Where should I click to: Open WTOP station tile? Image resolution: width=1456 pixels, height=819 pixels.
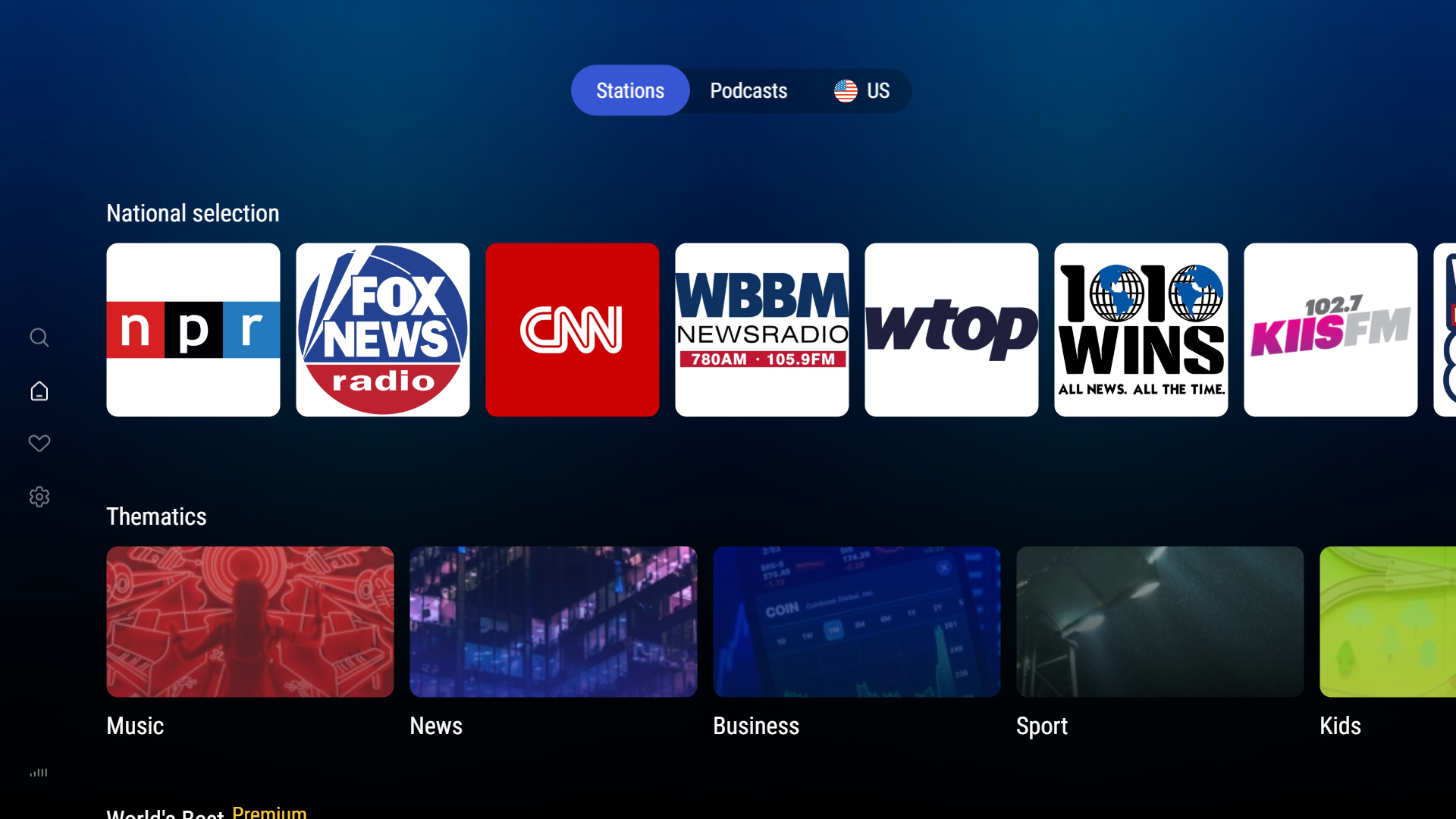point(952,330)
